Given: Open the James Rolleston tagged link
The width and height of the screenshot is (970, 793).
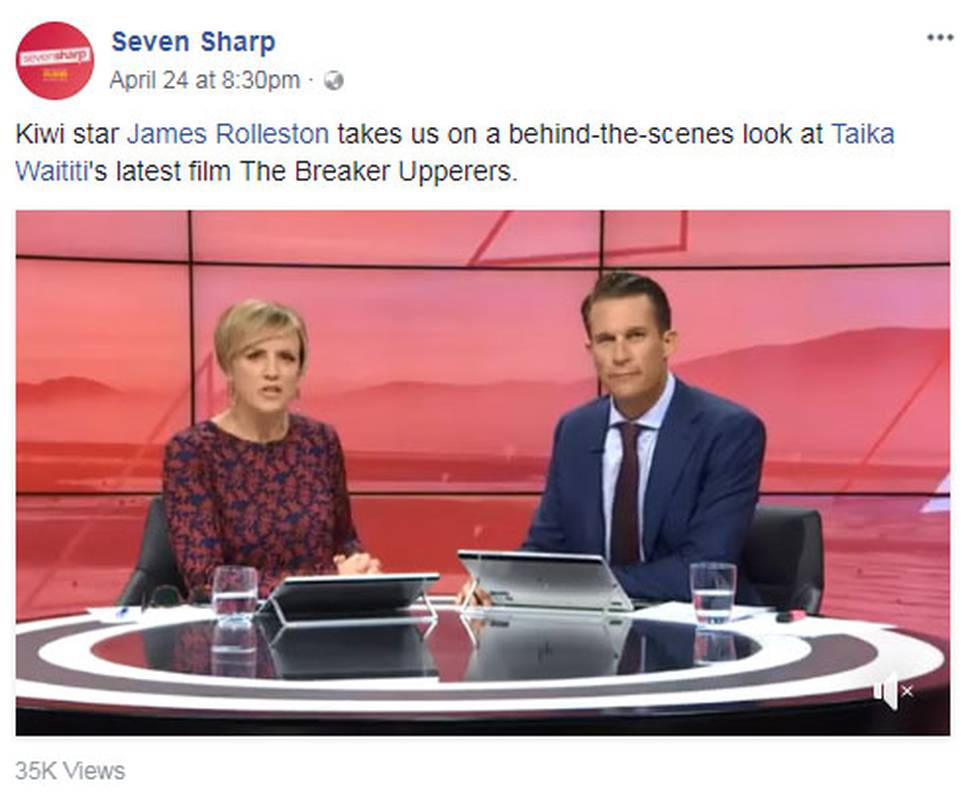Looking at the screenshot, I should coord(228,134).
